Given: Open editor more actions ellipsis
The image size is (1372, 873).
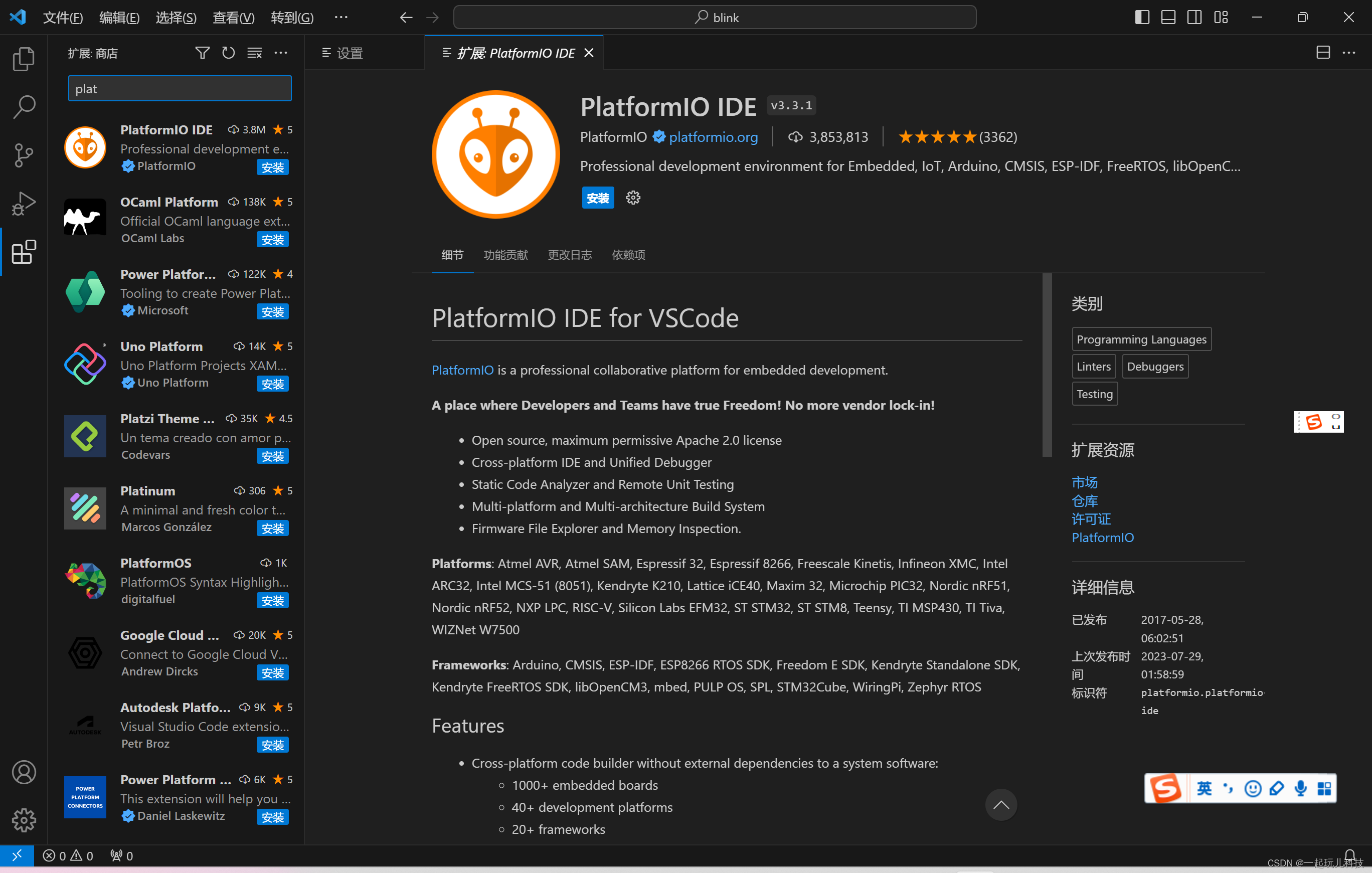Looking at the screenshot, I should [x=1348, y=53].
